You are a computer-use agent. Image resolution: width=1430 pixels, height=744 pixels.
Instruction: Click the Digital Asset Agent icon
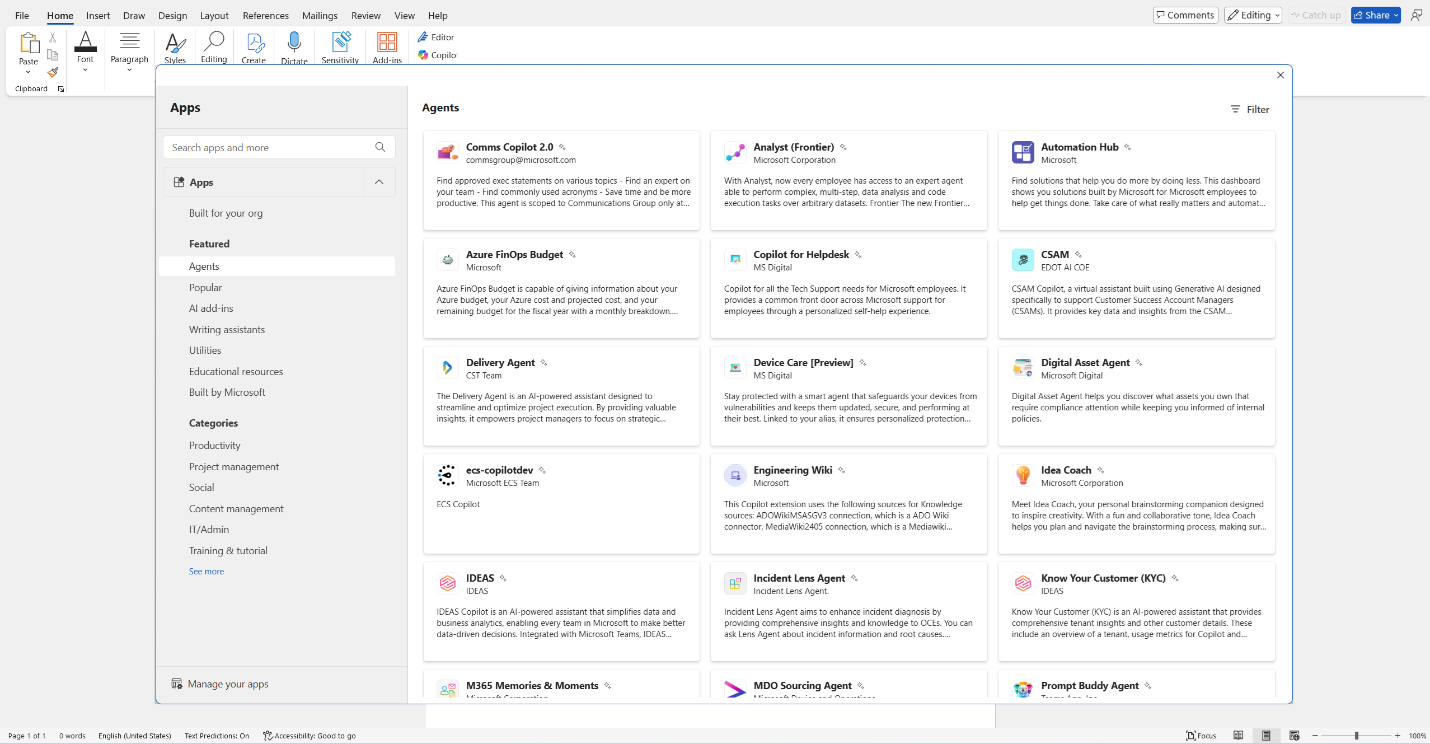[x=1022, y=368]
